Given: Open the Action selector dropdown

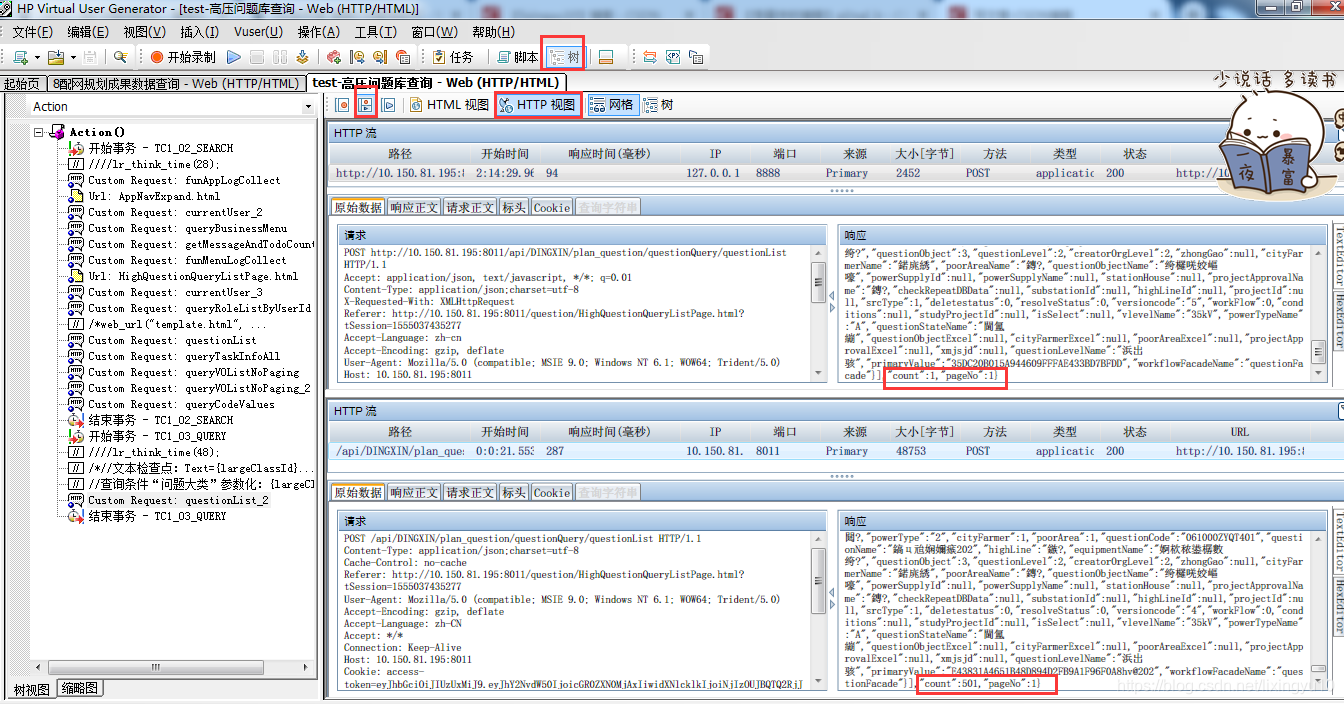Looking at the screenshot, I should 308,106.
